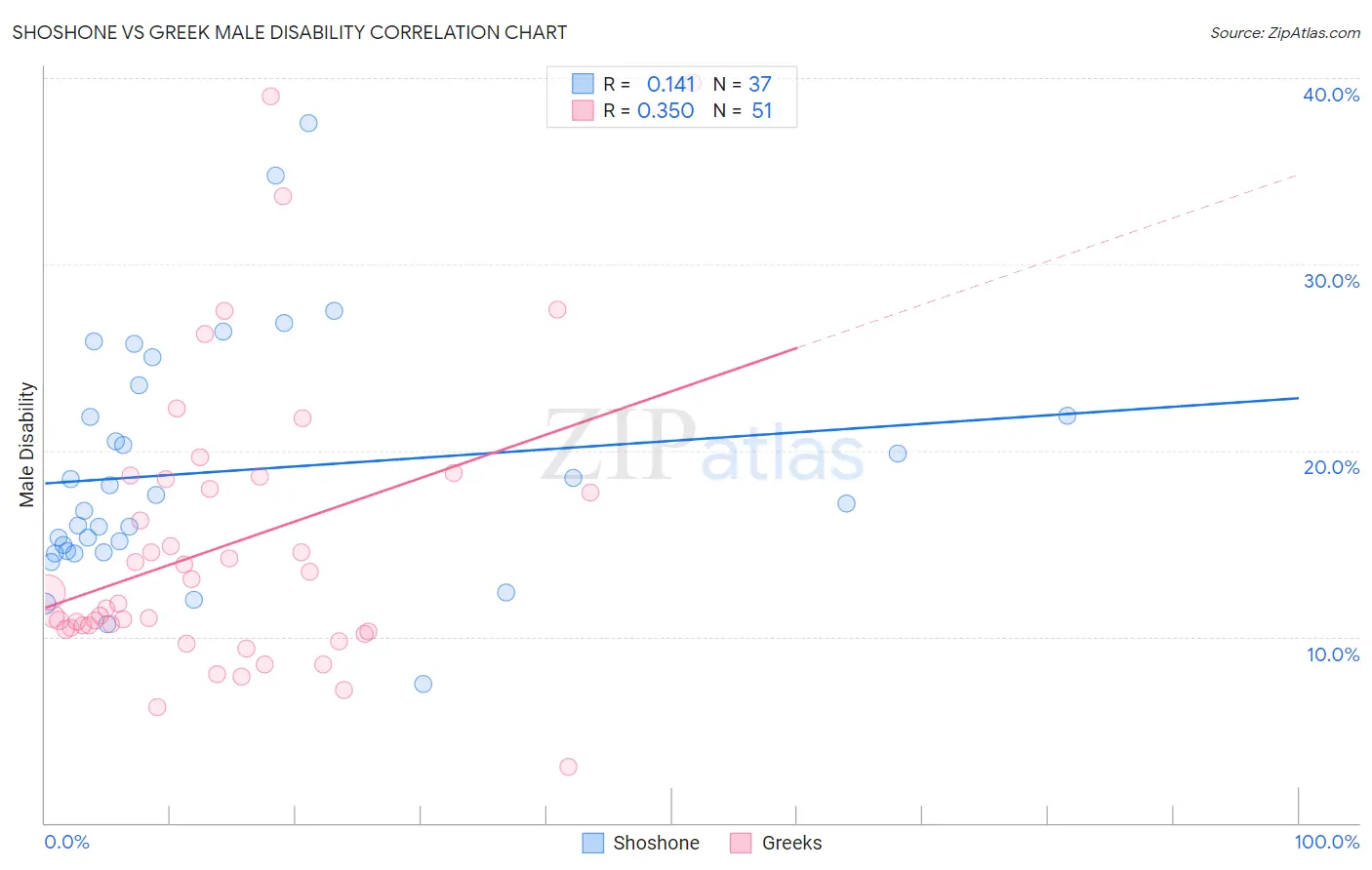The image size is (1372, 870).
Task: Click the Greeks legend label at bottom
Action: 791,843
